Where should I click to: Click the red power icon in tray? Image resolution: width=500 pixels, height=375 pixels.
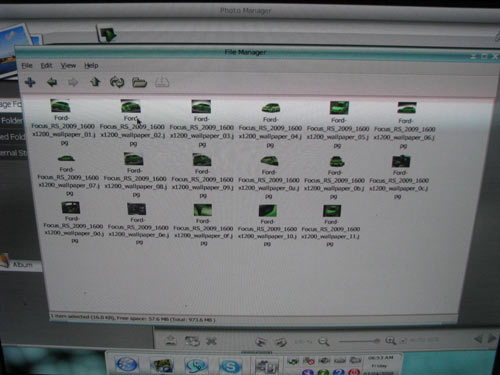[x=354, y=372]
